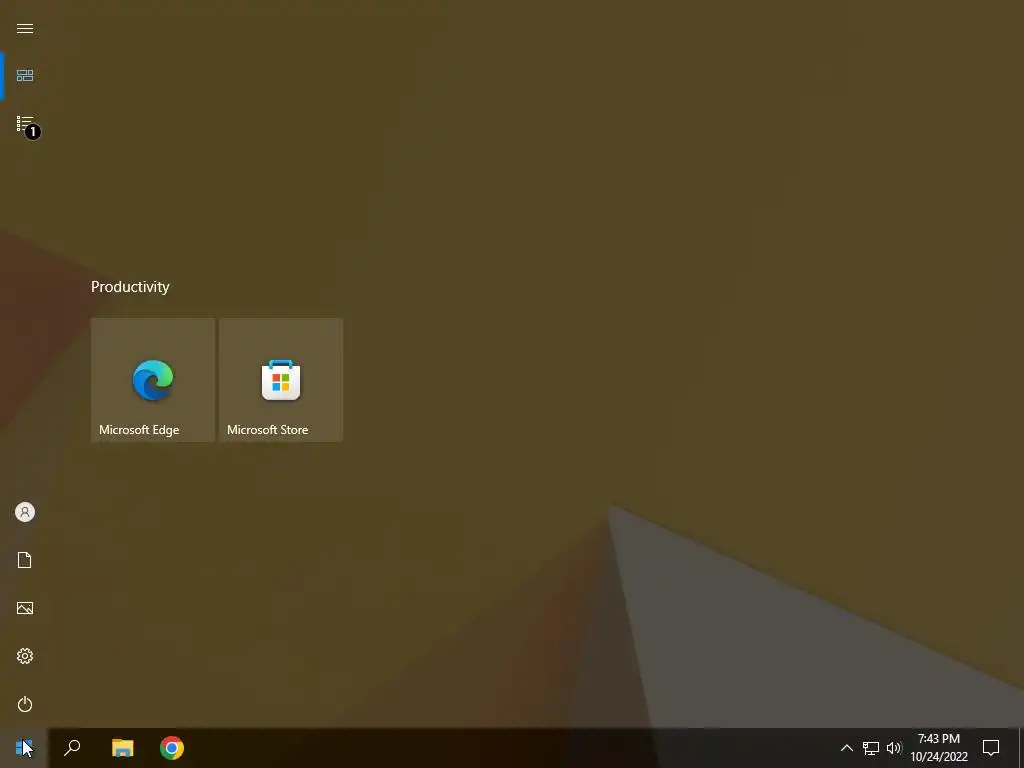The width and height of the screenshot is (1024, 768).
Task: Click the Windows Start button
Action: click(24, 748)
